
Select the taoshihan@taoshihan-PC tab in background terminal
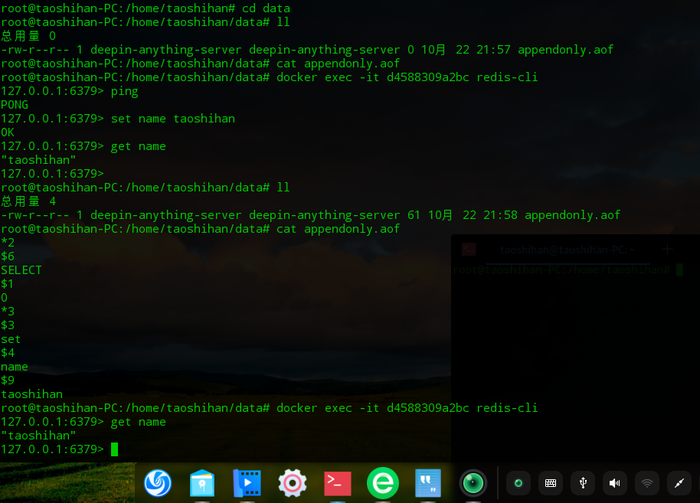point(567,250)
